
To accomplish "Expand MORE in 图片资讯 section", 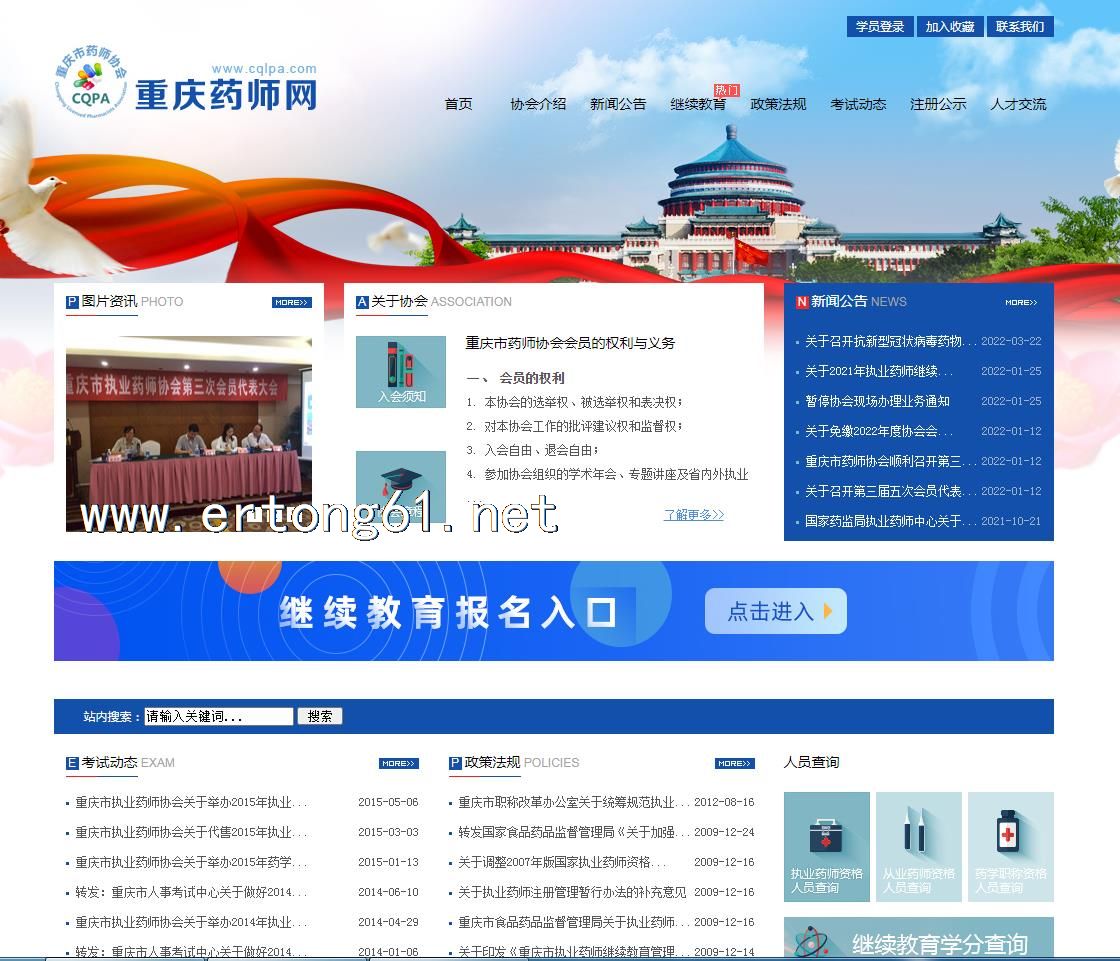I will (x=291, y=302).
